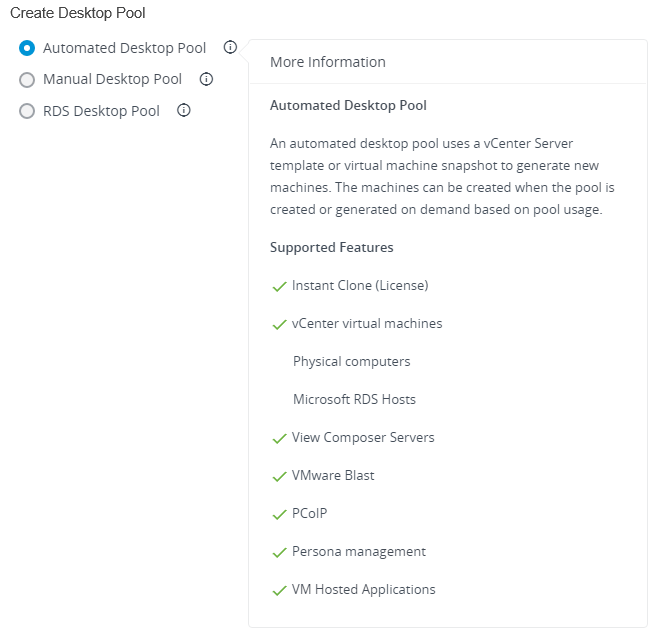653x634 pixels.
Task: Click checkmark beside Persona management
Action: (279, 552)
